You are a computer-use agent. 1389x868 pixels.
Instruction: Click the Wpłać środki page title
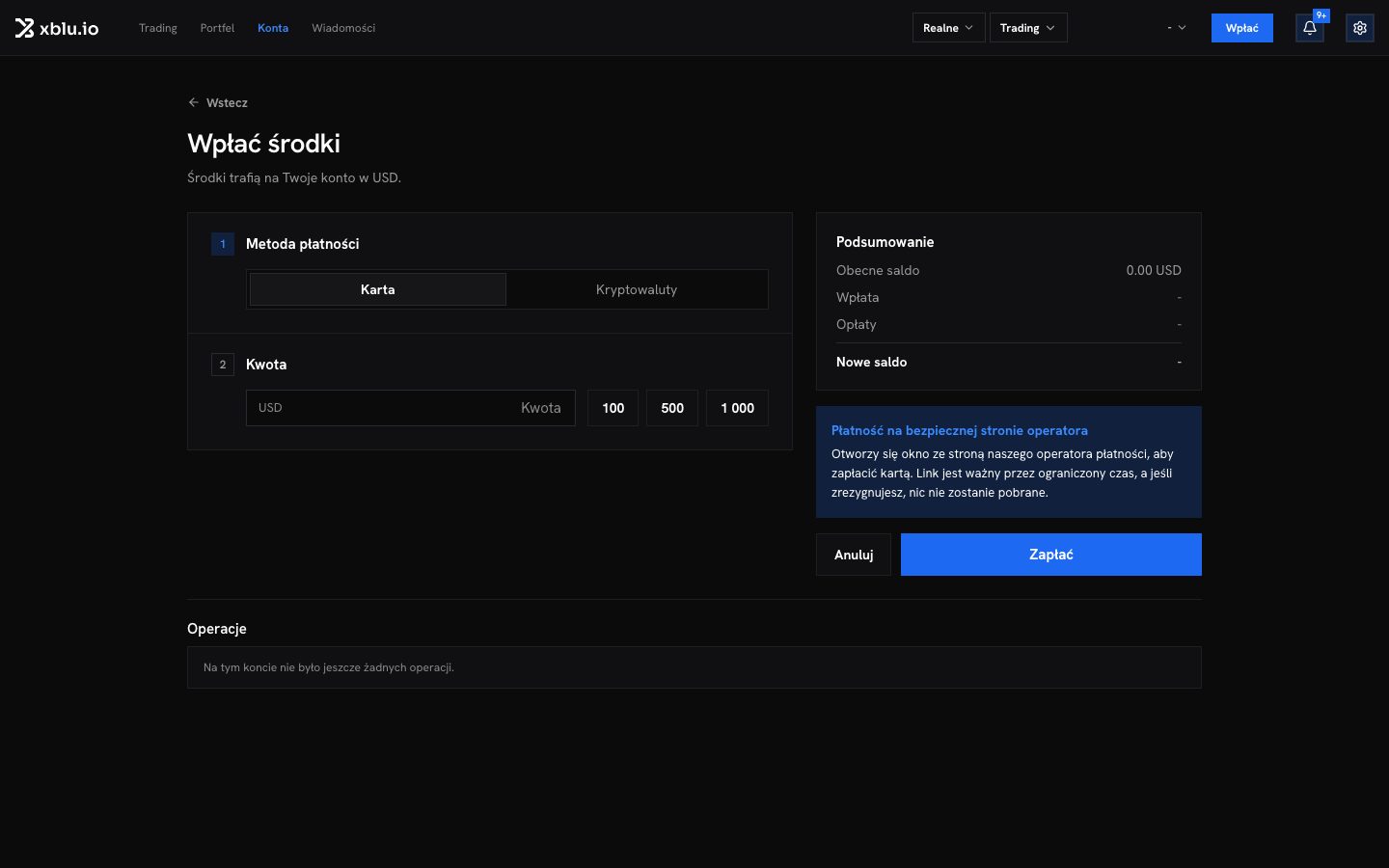264,144
